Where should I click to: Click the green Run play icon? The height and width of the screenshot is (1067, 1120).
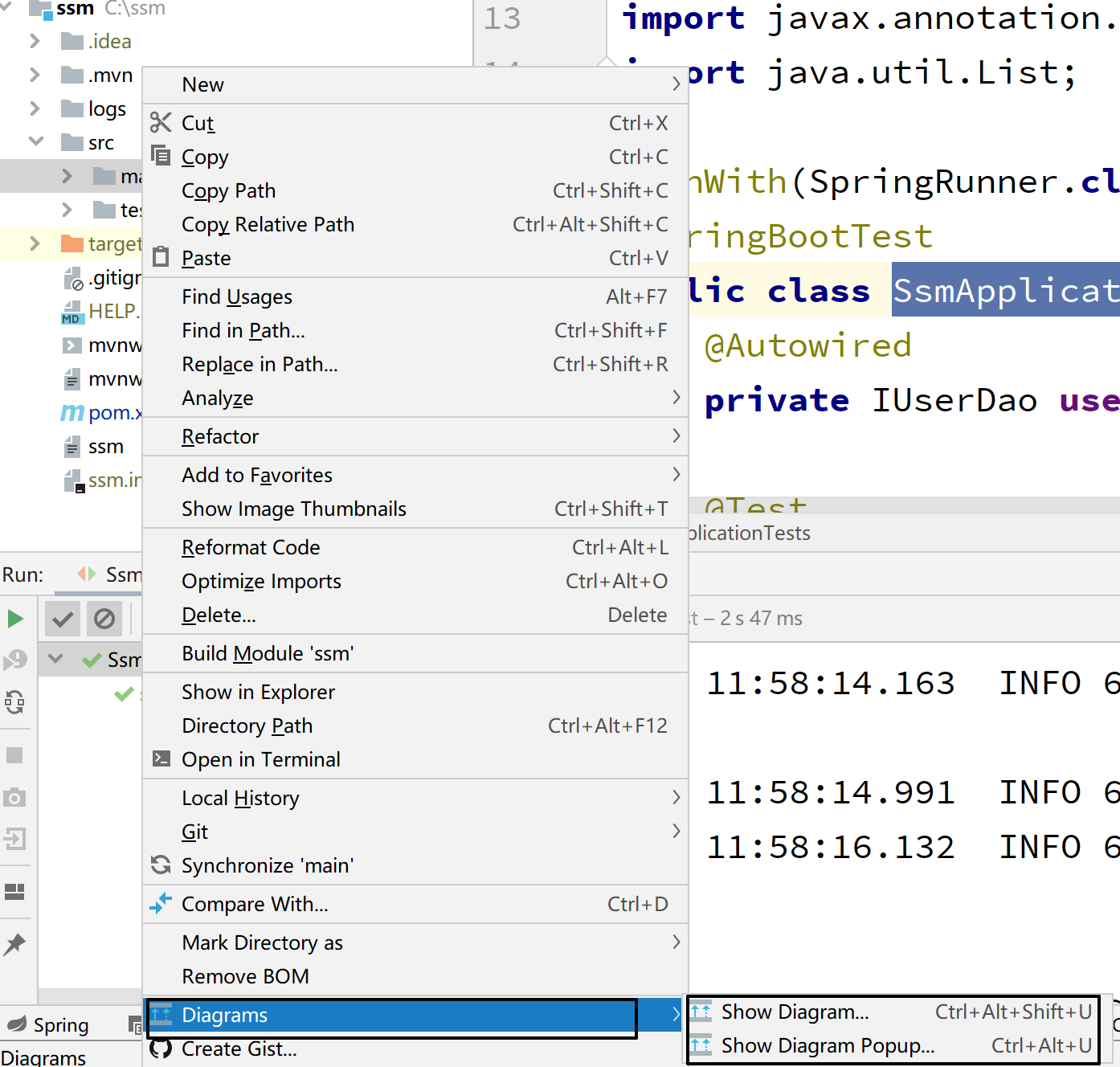(14, 619)
